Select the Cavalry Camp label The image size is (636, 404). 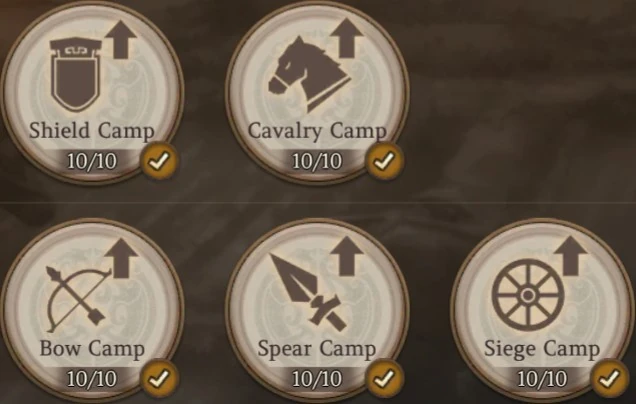point(317,131)
